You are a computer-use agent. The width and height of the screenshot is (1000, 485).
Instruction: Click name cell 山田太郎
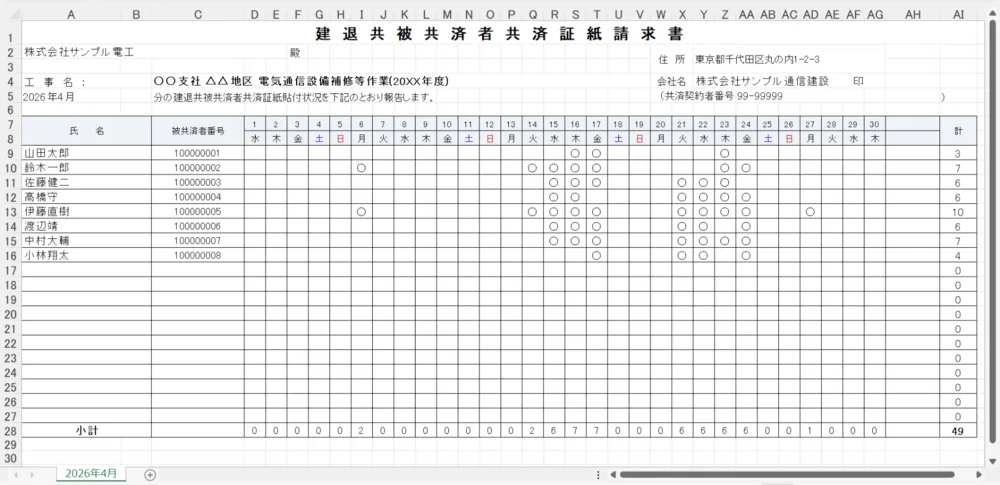(87, 153)
